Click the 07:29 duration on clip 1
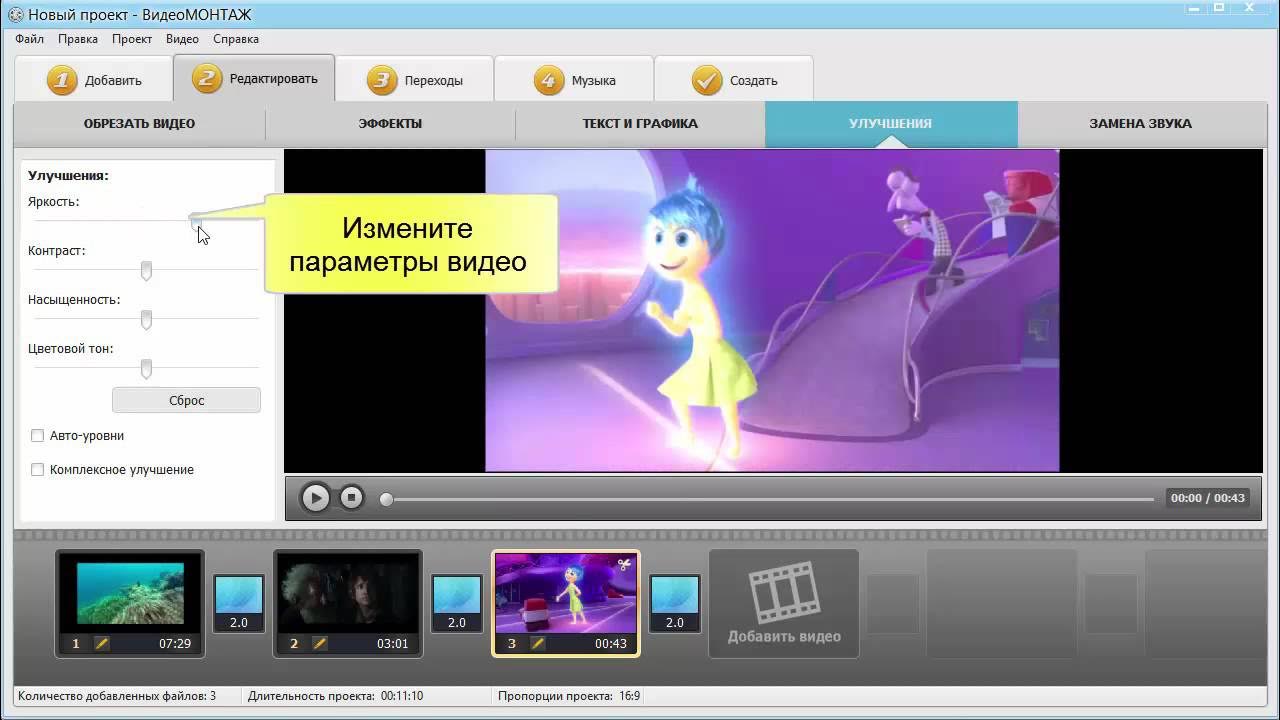Screen dimensions: 1280x720 (175, 644)
